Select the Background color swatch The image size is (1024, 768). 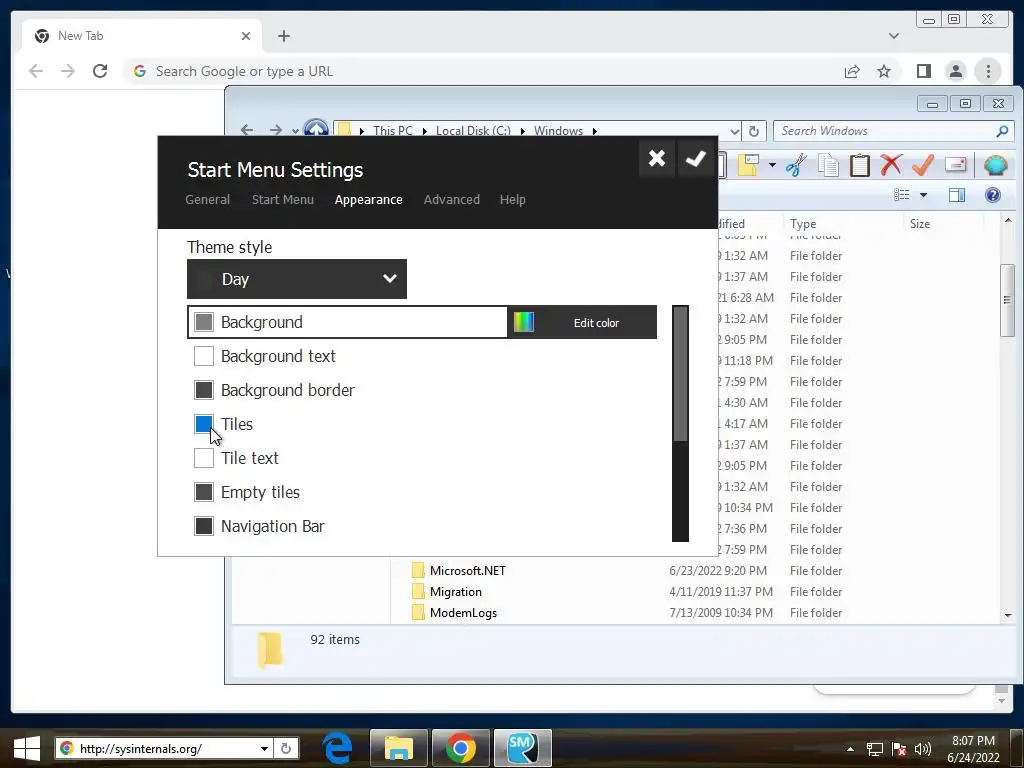coord(204,322)
